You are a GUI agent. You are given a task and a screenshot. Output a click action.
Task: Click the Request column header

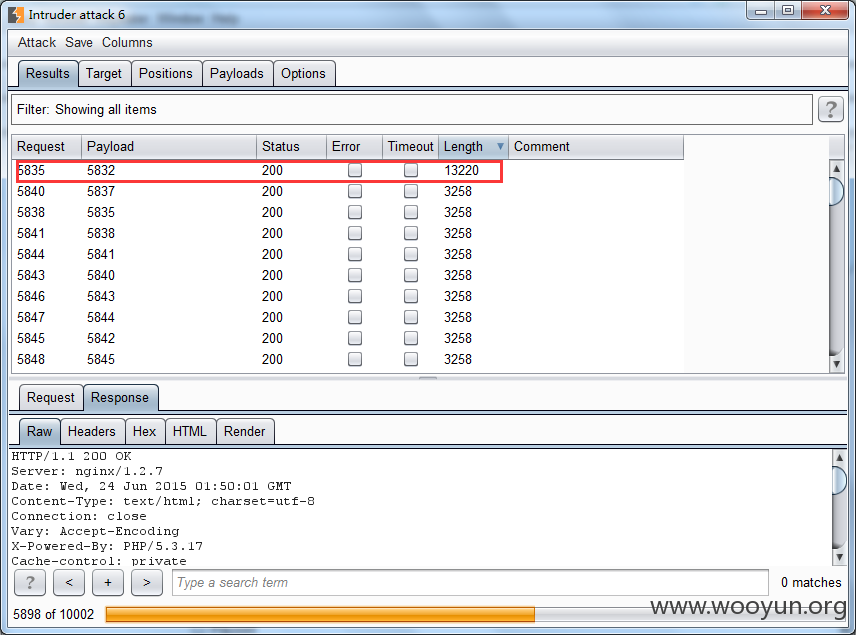[x=46, y=146]
